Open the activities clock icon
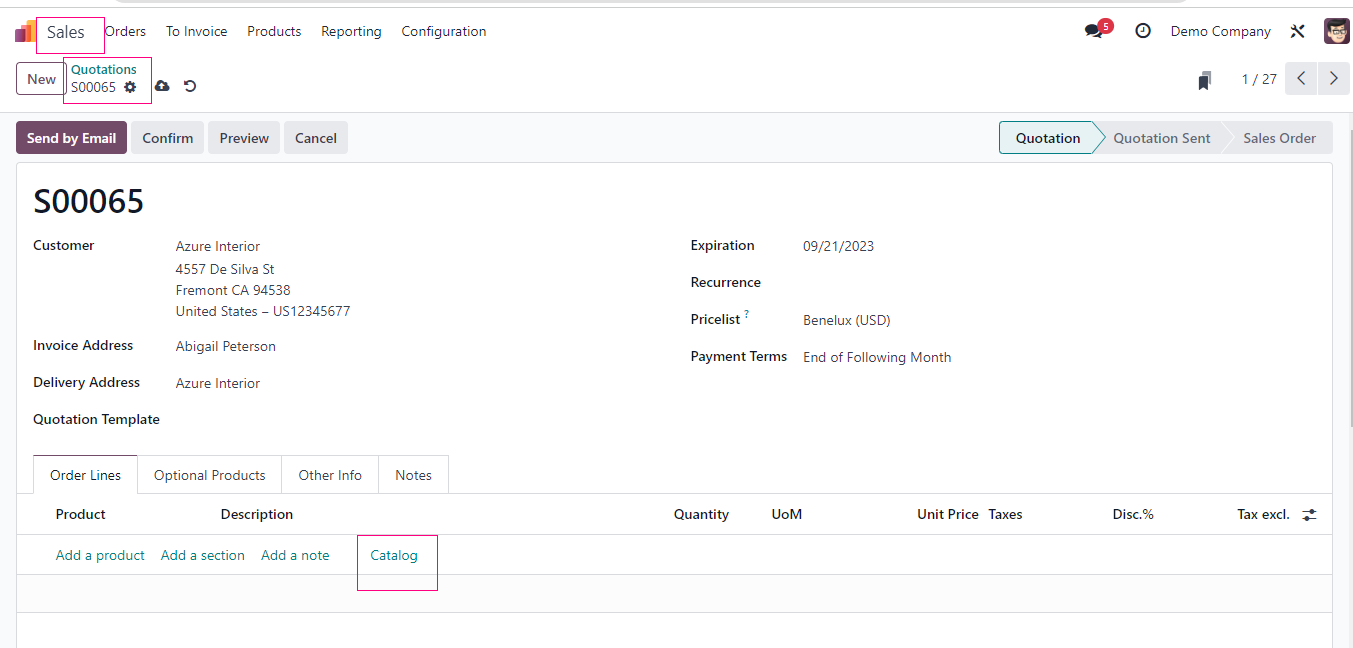Viewport: 1353px width, 648px height. (x=1143, y=31)
